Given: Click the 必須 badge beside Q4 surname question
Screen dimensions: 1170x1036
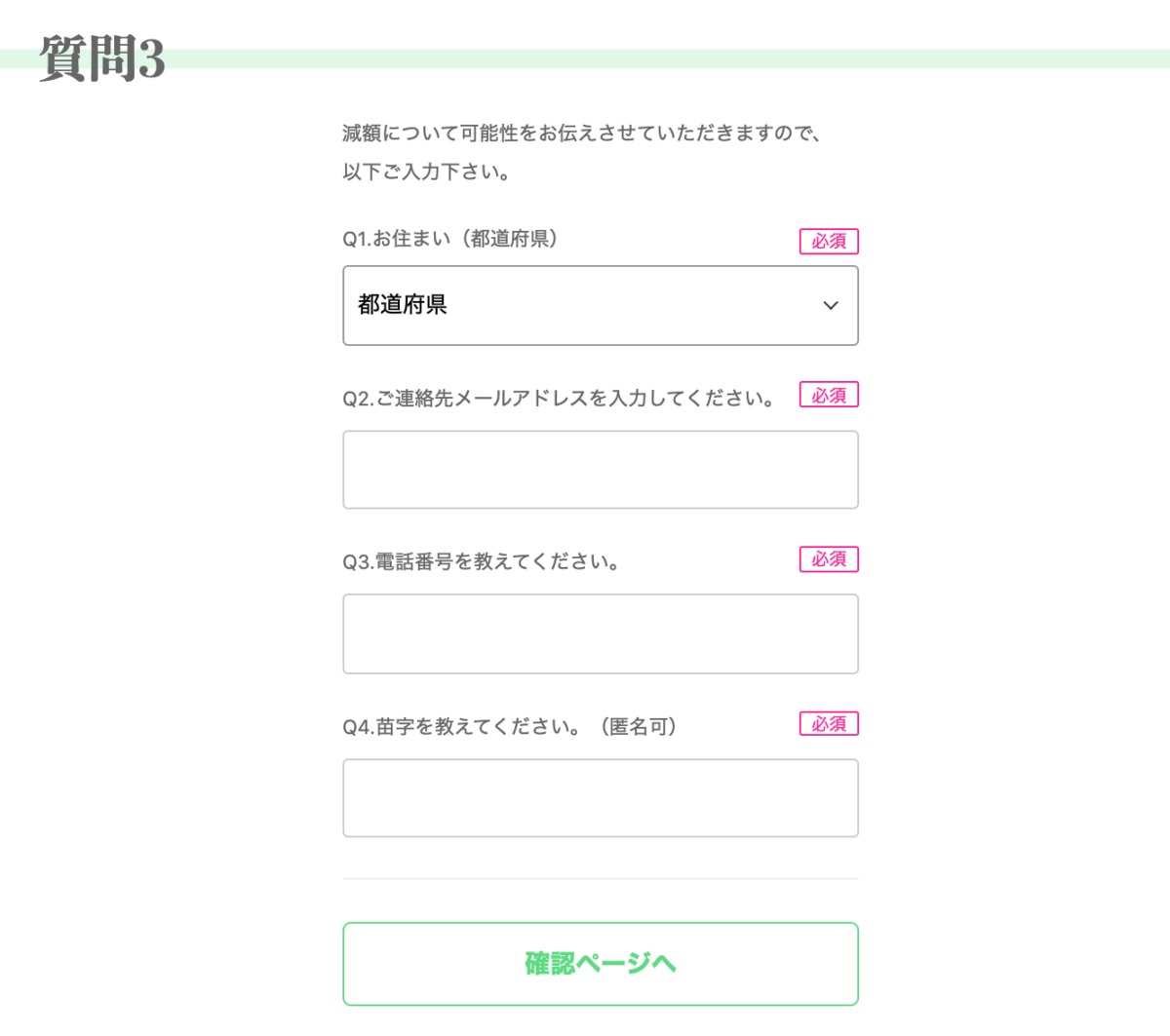Looking at the screenshot, I should click(x=829, y=724).
